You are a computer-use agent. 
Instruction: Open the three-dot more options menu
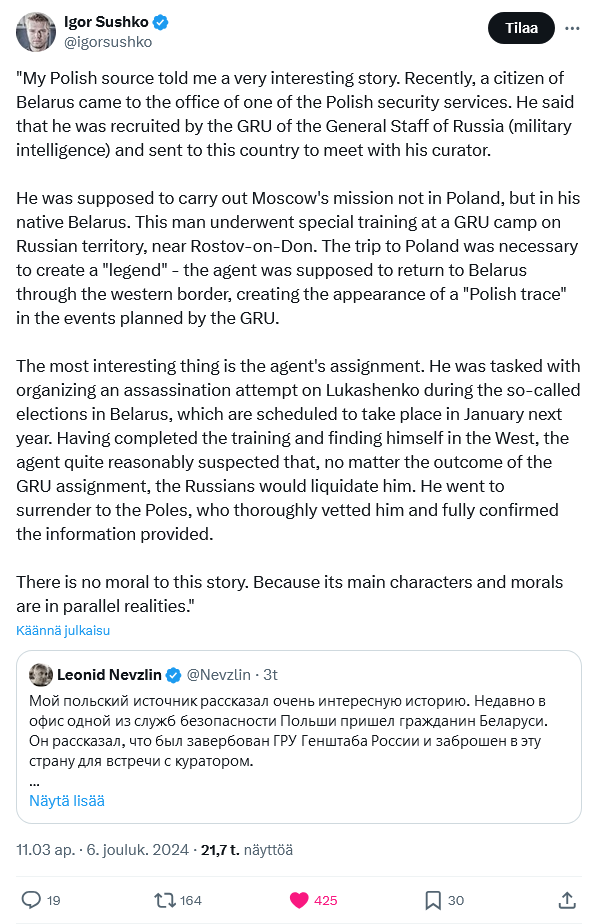click(x=572, y=28)
